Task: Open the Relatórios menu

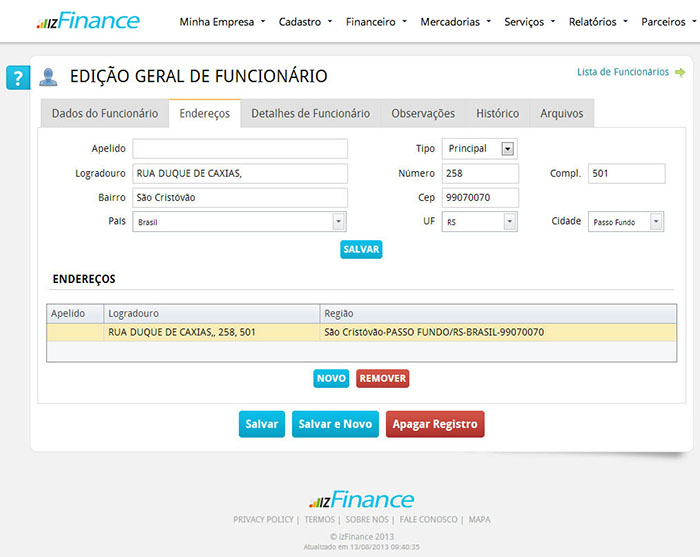Action: (x=598, y=21)
